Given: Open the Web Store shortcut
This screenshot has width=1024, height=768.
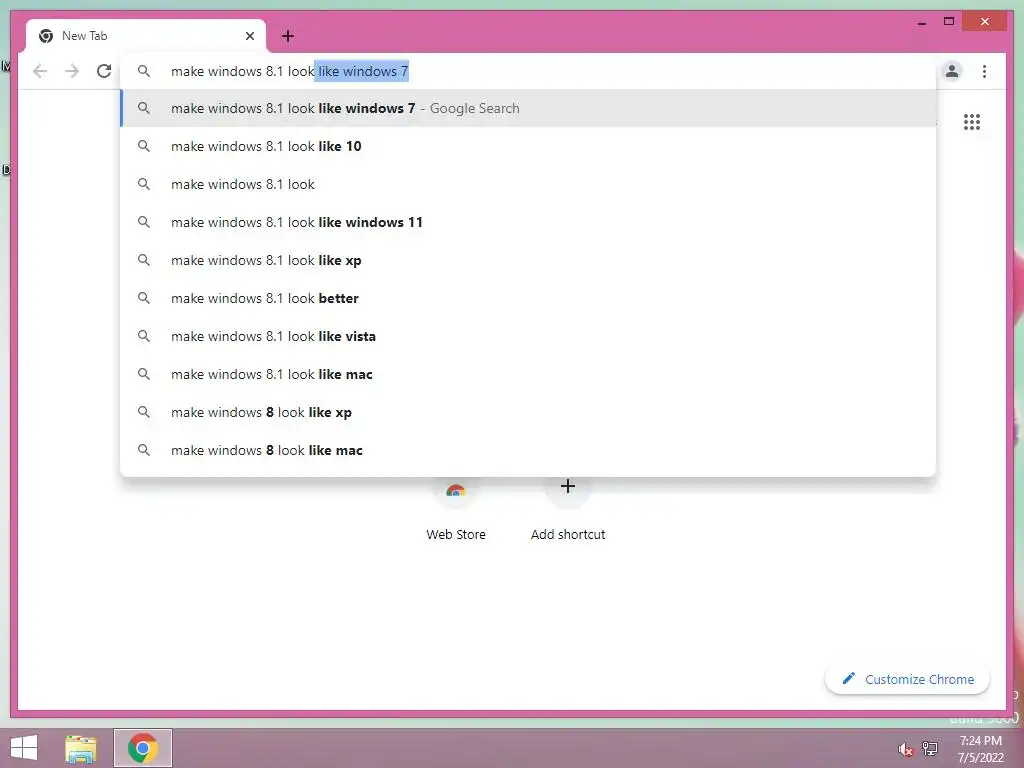Looking at the screenshot, I should coord(456,509).
